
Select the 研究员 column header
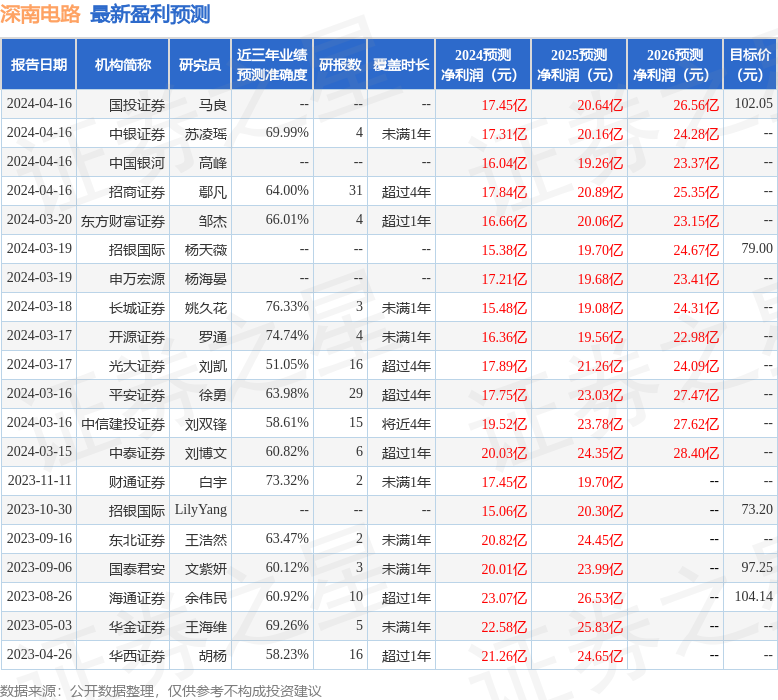coord(200,64)
